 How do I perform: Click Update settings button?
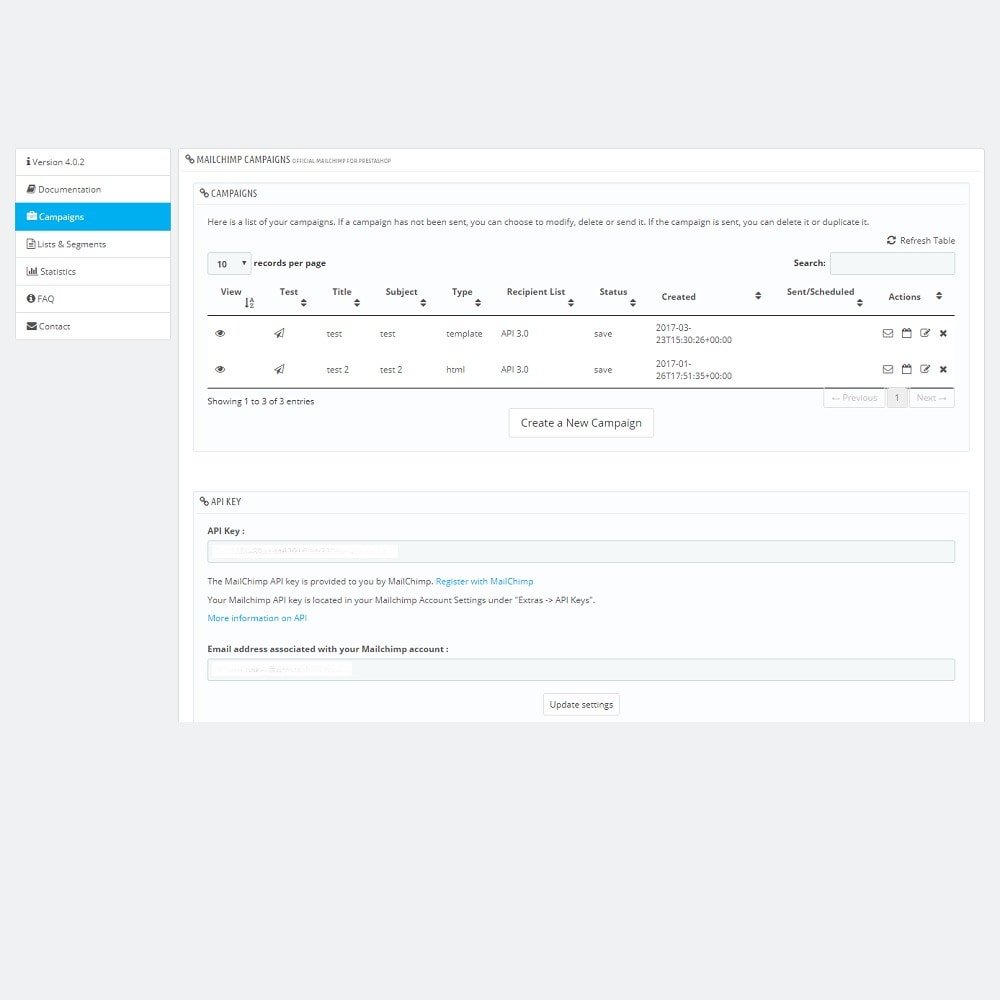click(x=581, y=705)
